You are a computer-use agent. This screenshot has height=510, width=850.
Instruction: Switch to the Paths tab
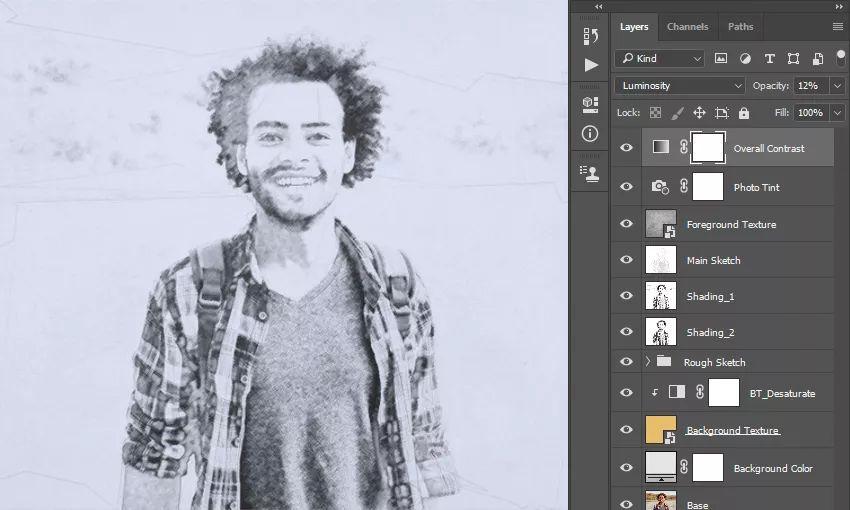740,27
